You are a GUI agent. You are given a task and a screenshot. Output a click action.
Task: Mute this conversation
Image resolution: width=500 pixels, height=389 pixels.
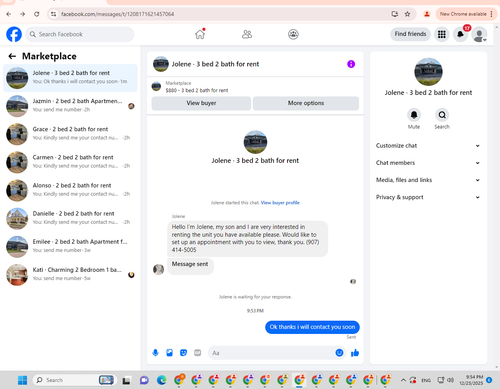pyautogui.click(x=414, y=115)
